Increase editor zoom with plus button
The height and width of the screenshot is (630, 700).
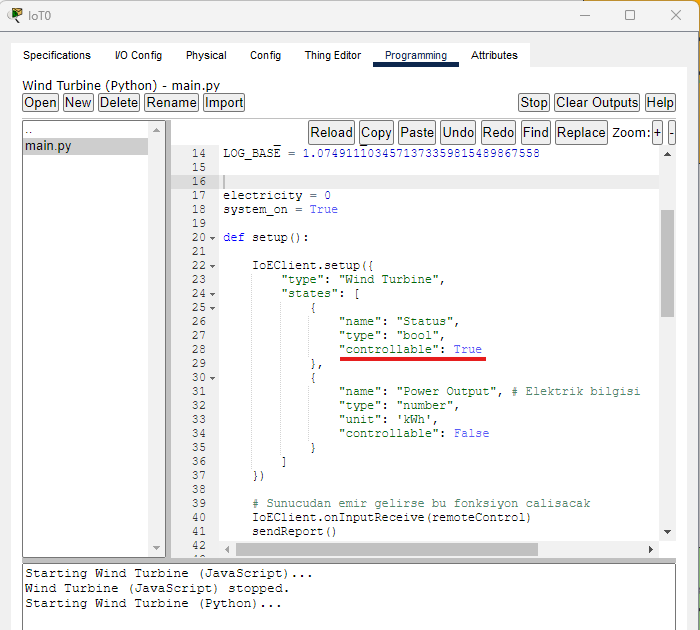click(657, 132)
